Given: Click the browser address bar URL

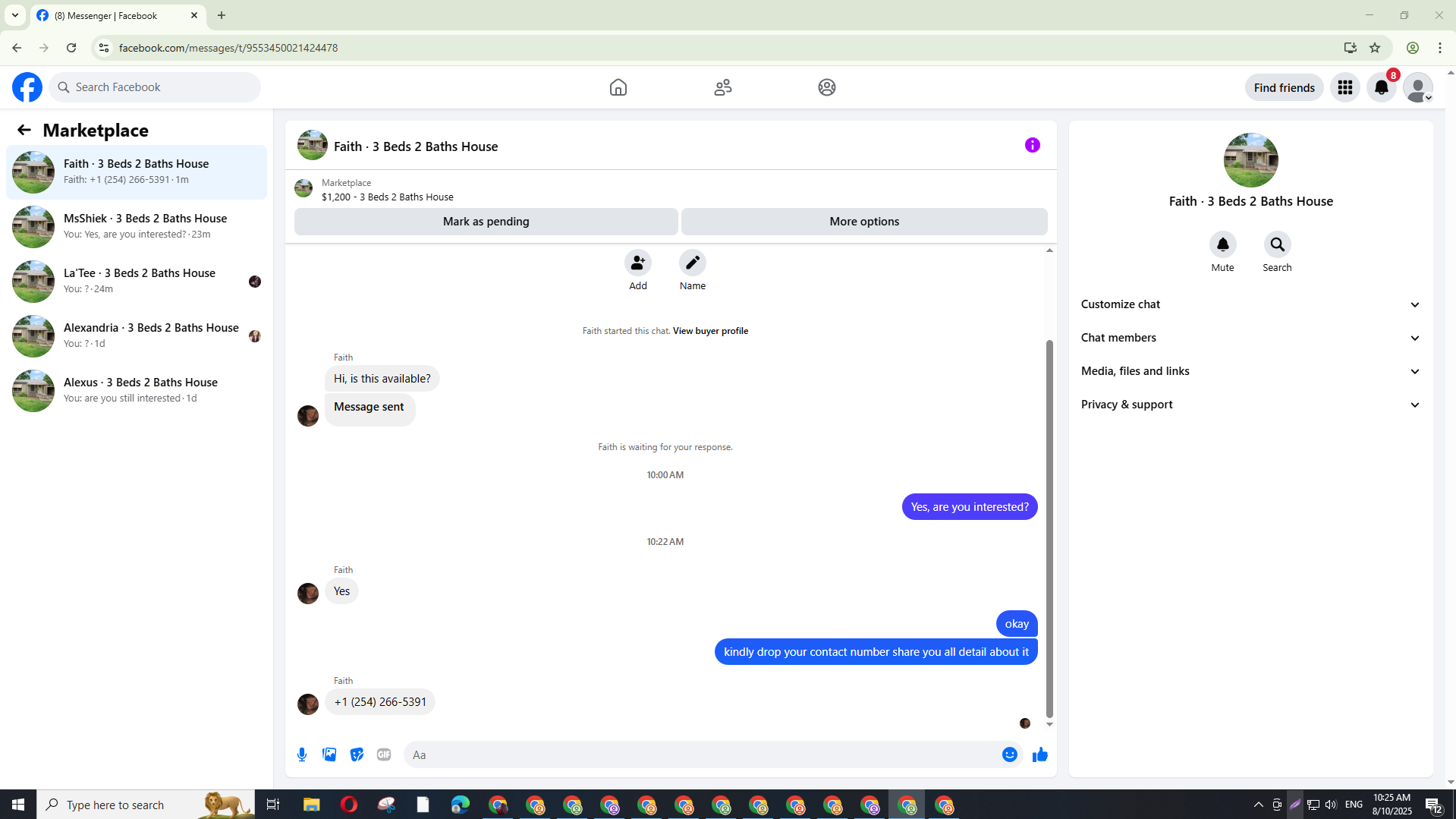Looking at the screenshot, I should point(228,48).
